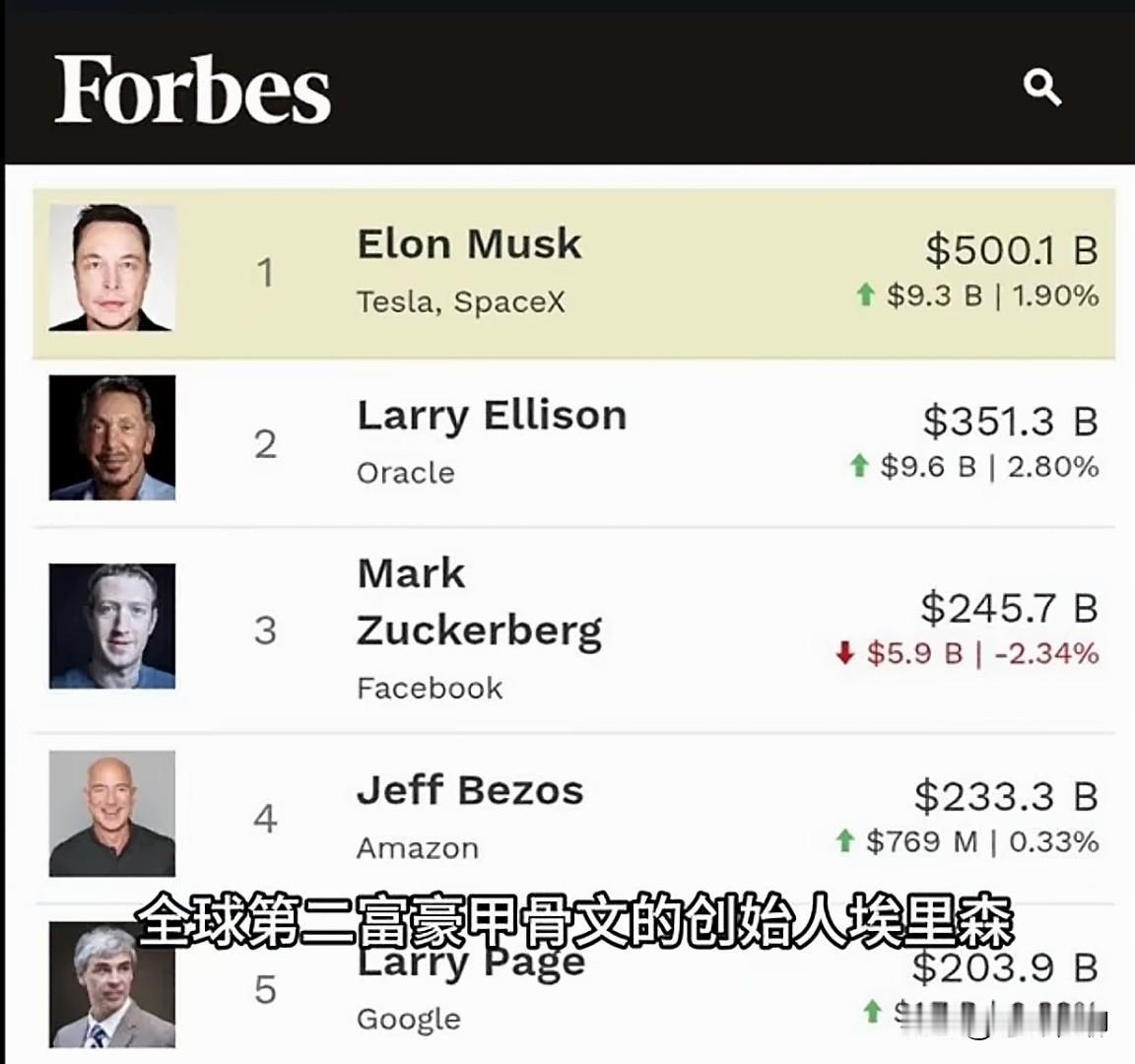Select the Mark Zuckerberg name link

pos(479,602)
